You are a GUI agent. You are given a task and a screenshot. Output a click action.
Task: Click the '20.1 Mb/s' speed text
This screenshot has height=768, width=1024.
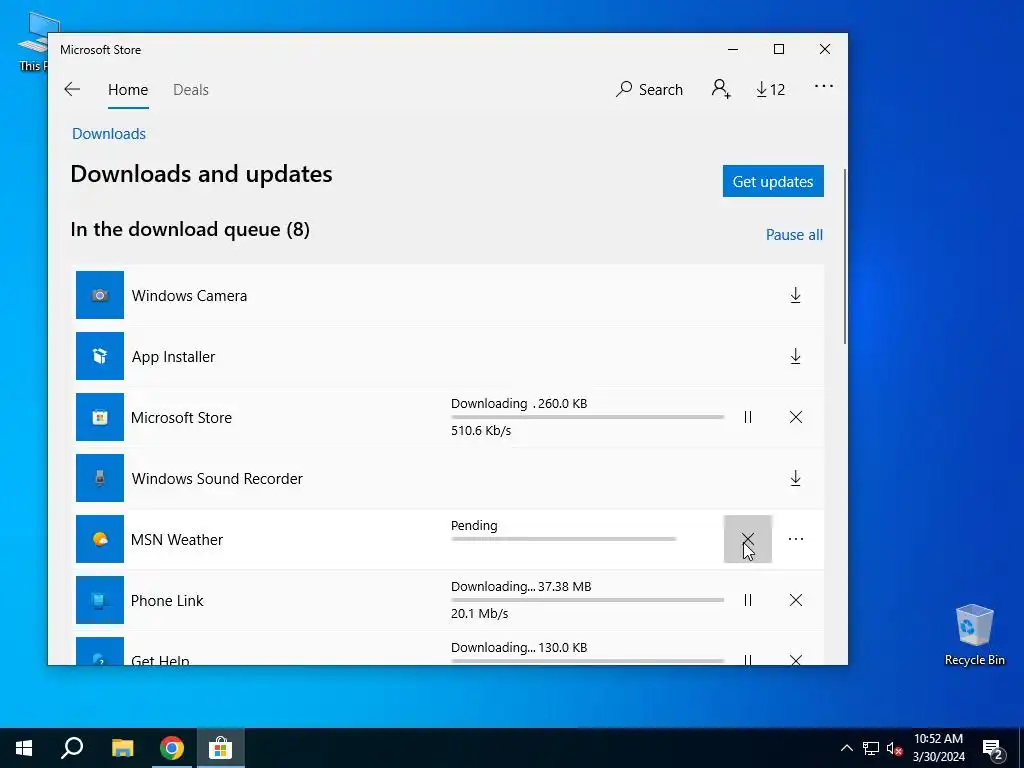(479, 613)
